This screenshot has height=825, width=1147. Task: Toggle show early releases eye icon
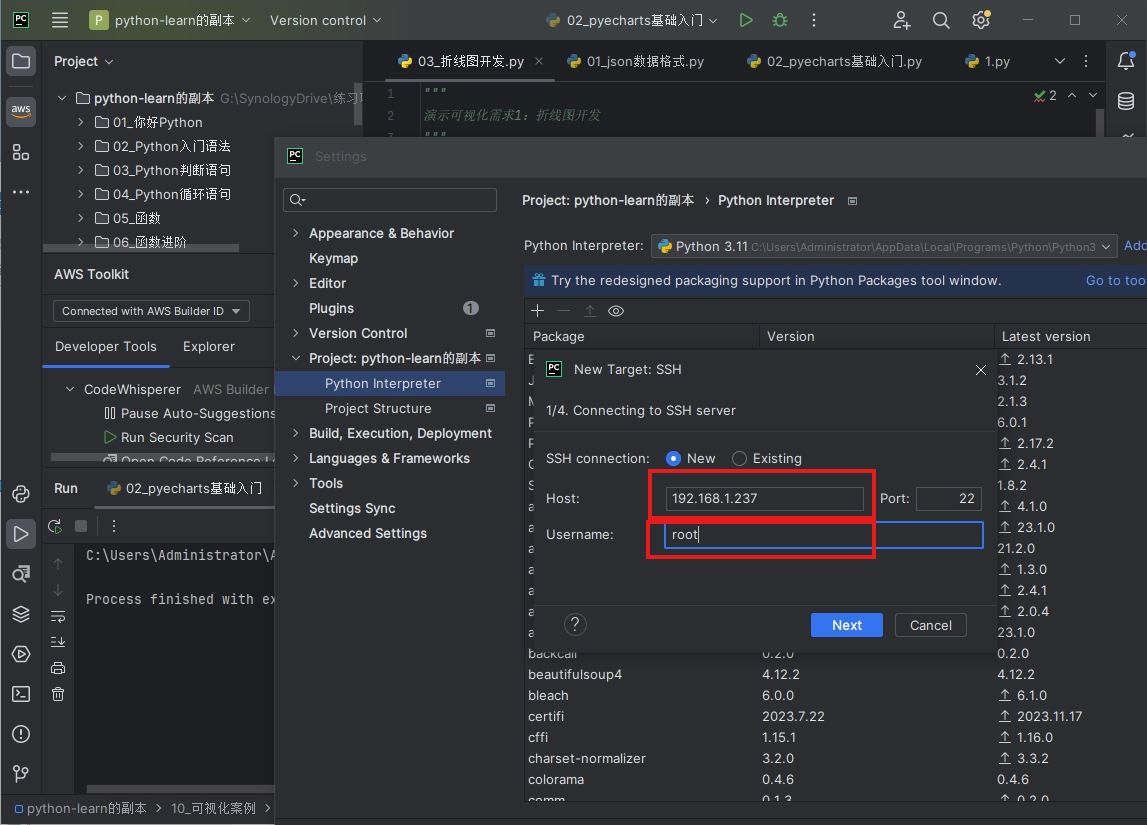[616, 311]
